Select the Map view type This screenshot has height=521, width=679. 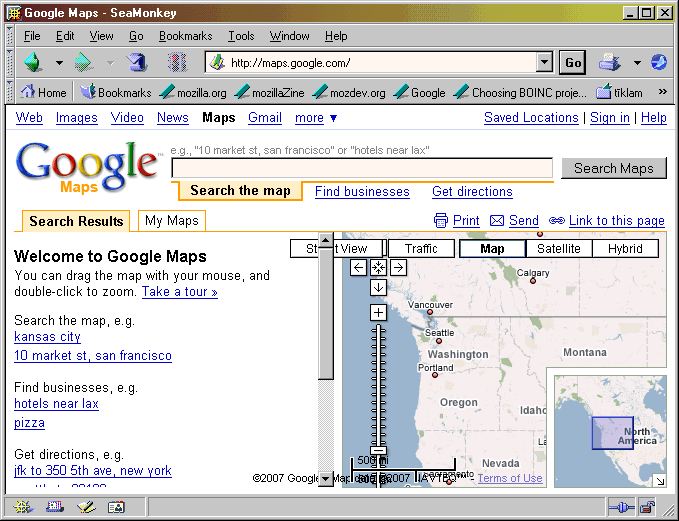pos(492,249)
